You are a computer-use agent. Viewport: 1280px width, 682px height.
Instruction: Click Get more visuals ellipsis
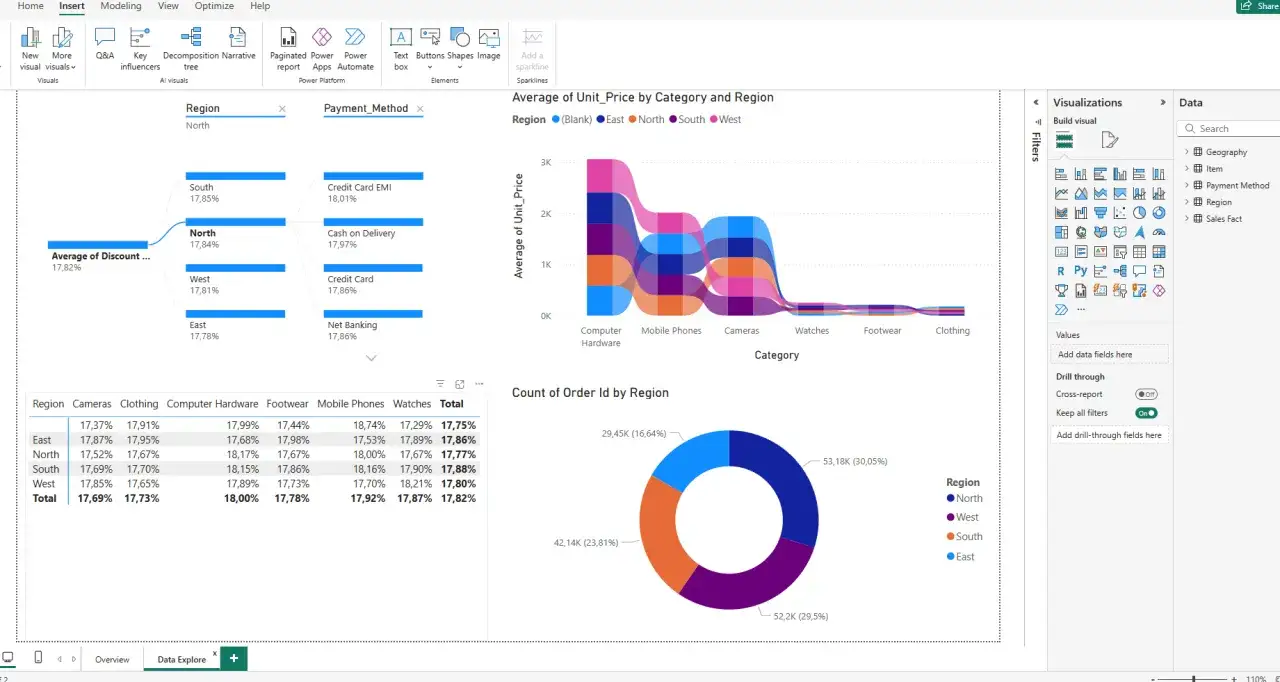click(1081, 309)
